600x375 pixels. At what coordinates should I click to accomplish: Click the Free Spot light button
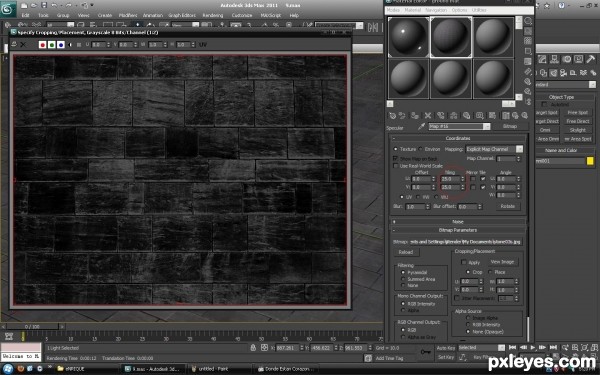[578, 112]
